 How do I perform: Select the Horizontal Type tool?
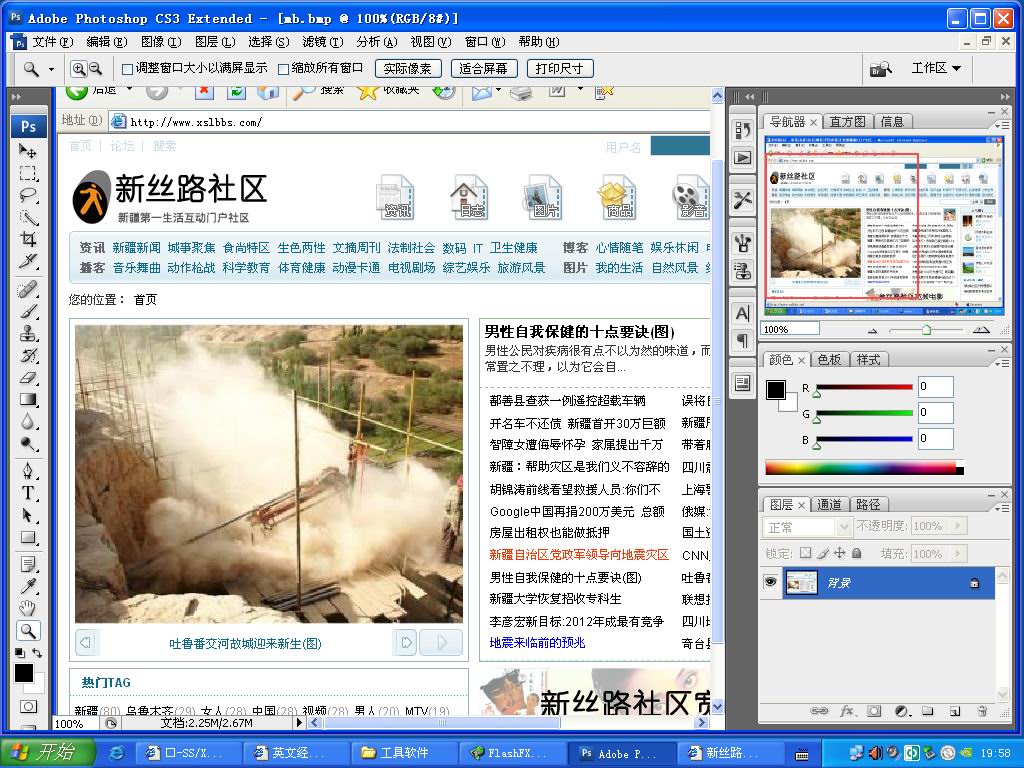(28, 493)
